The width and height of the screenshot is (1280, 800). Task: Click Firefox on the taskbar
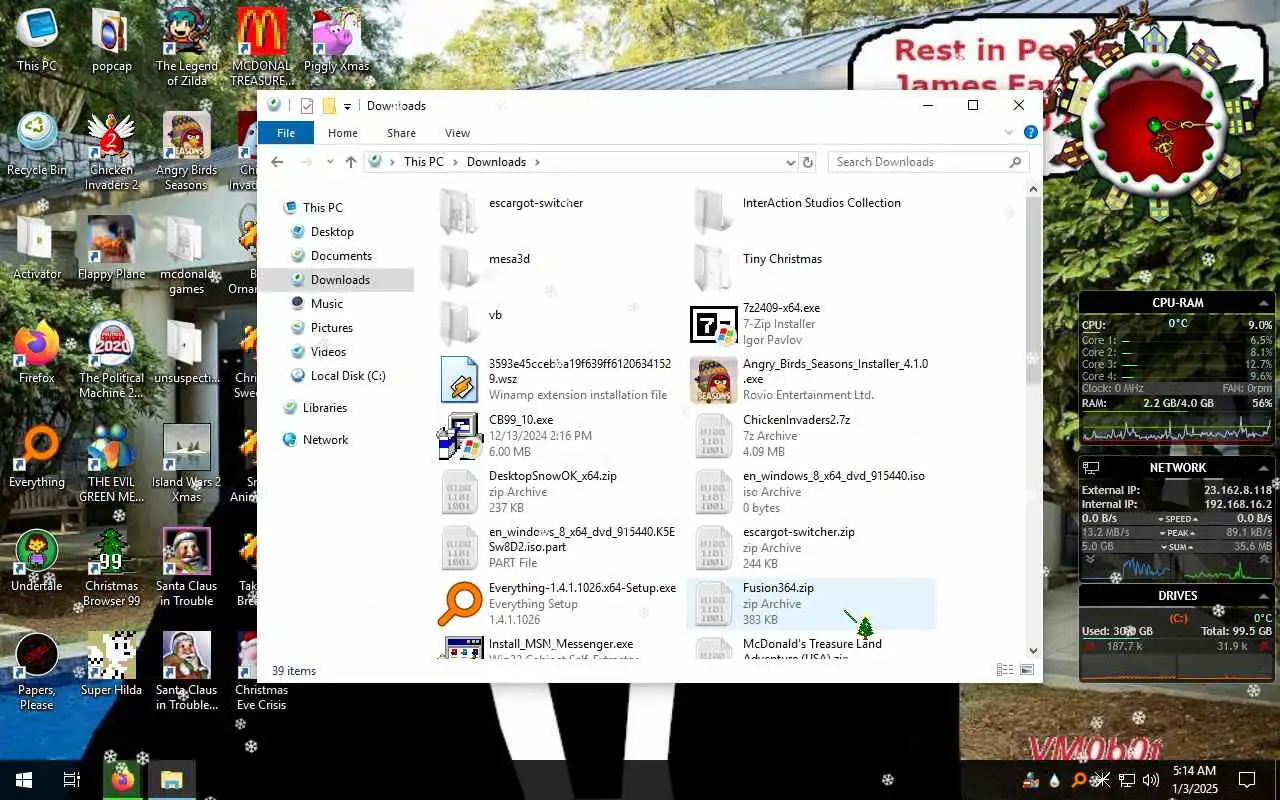[123, 780]
